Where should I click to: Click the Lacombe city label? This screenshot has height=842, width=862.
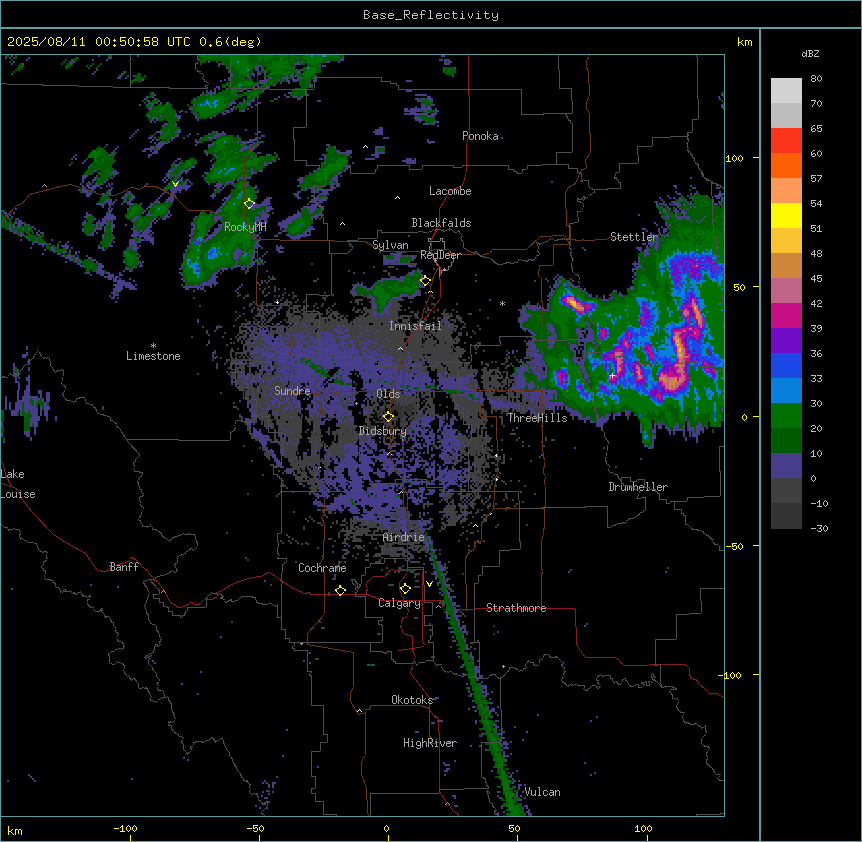click(x=450, y=191)
